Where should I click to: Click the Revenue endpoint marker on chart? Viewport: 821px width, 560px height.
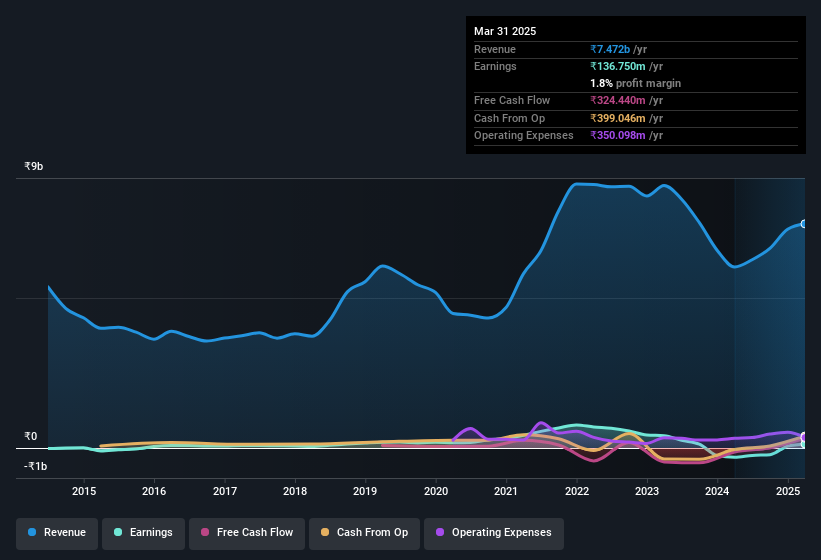pos(804,224)
